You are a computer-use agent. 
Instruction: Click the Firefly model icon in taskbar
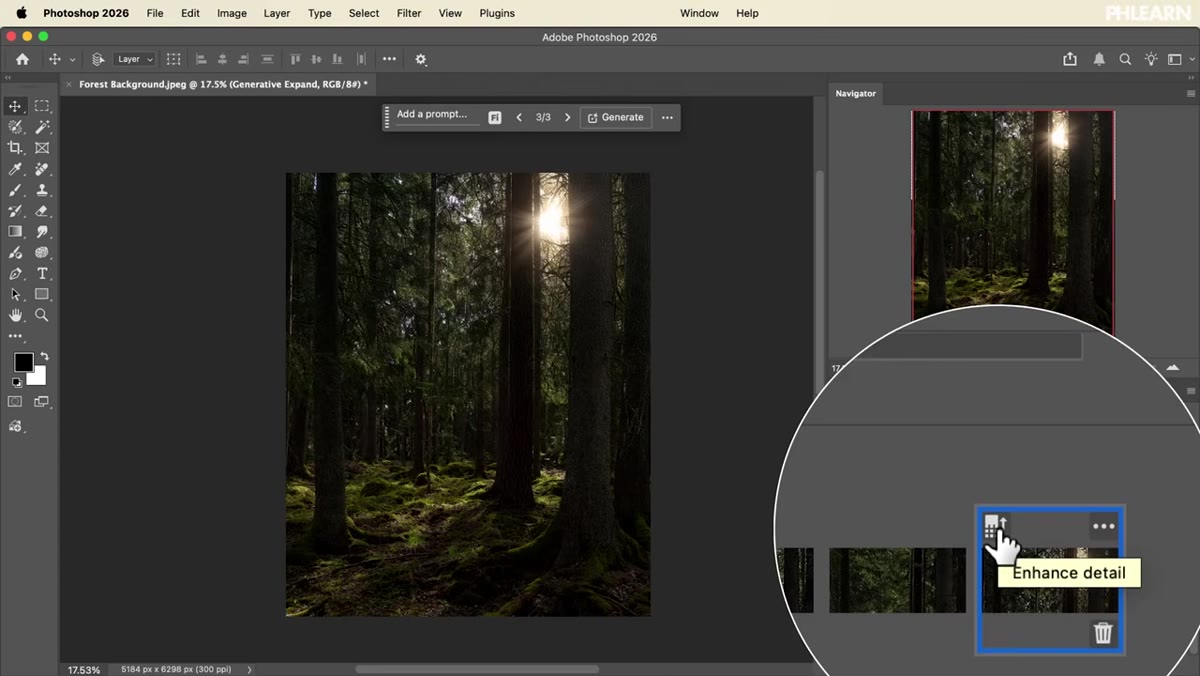(x=494, y=117)
